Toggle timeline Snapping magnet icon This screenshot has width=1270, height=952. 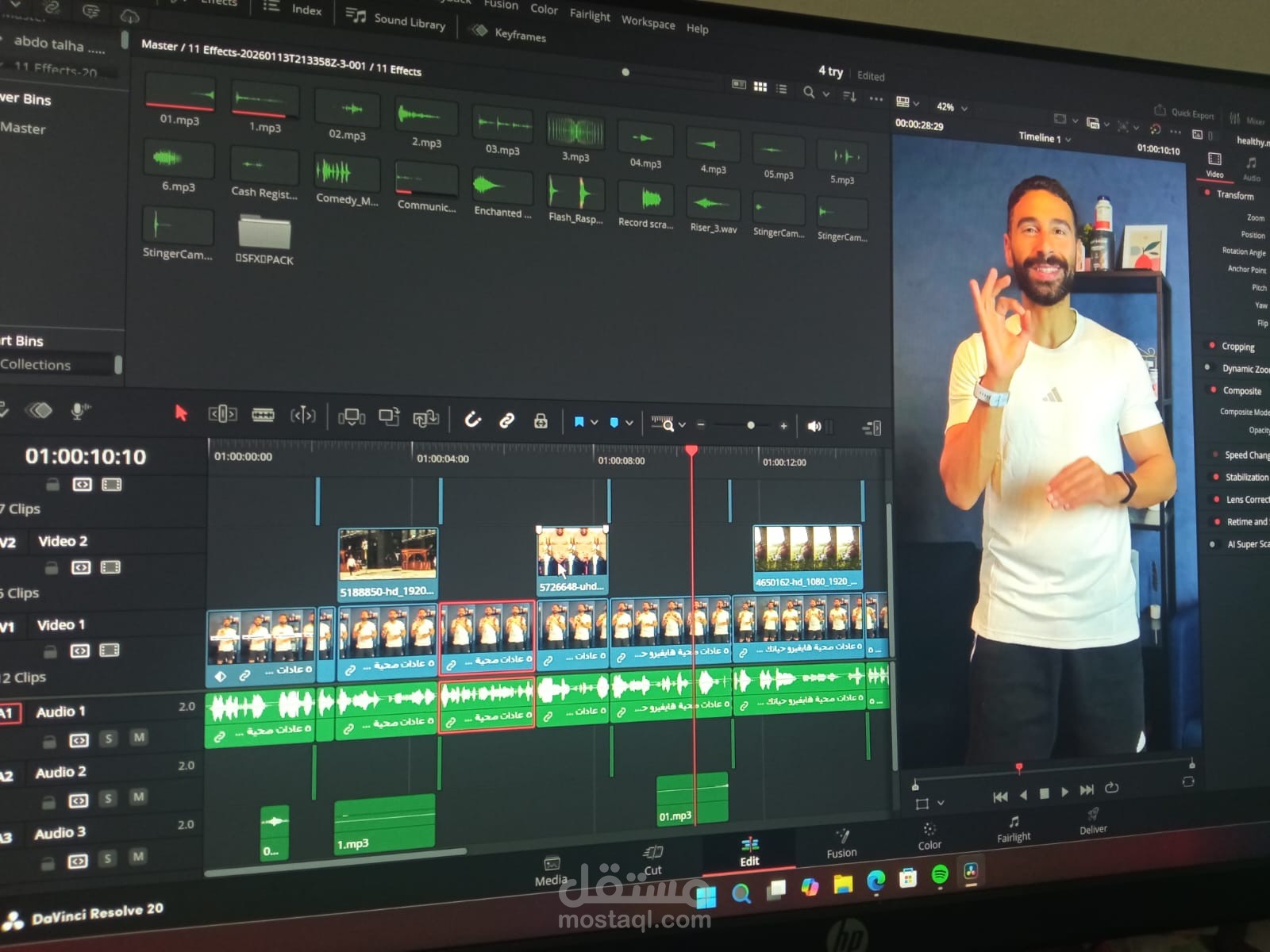pyautogui.click(x=472, y=419)
